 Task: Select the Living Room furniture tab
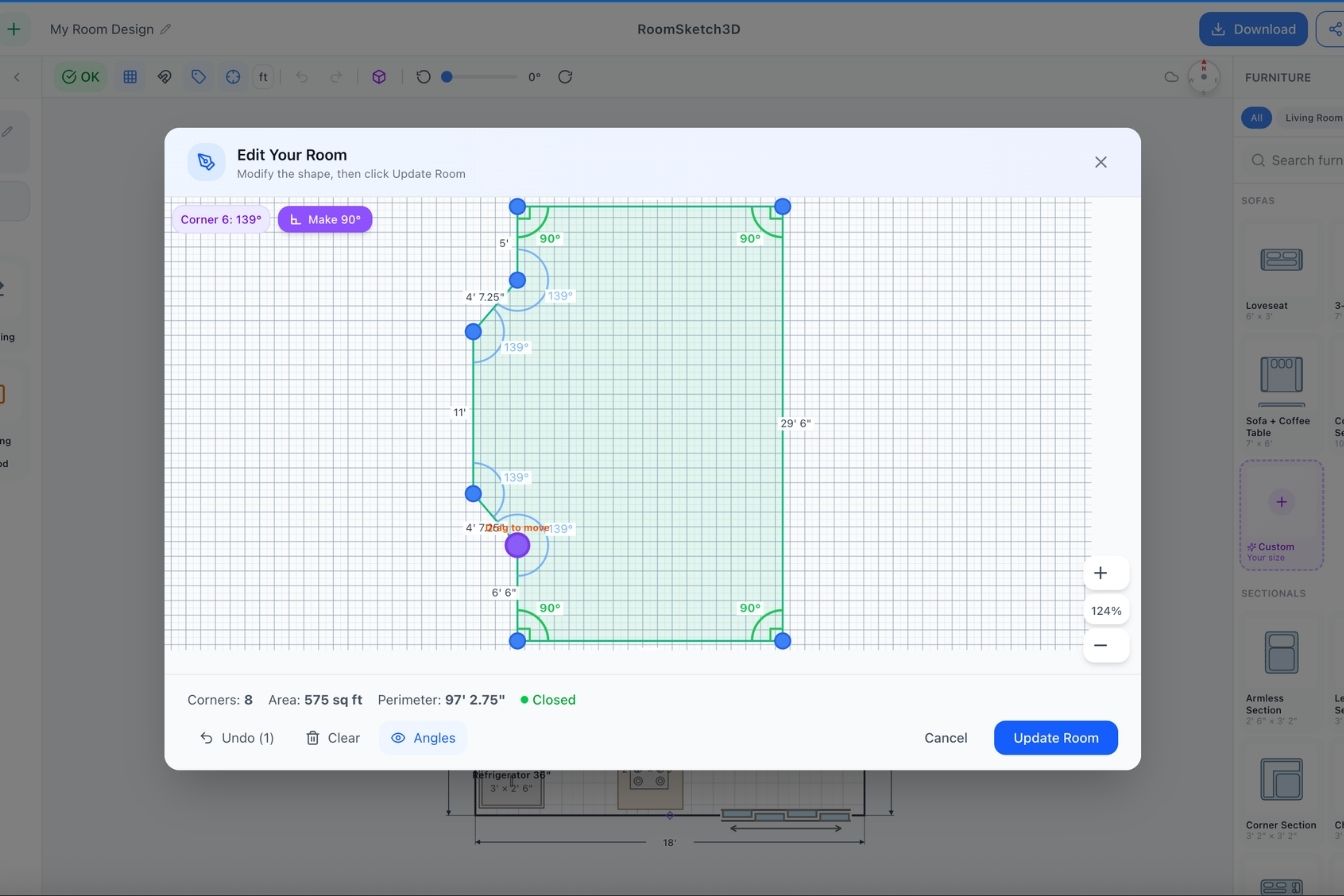click(x=1313, y=118)
